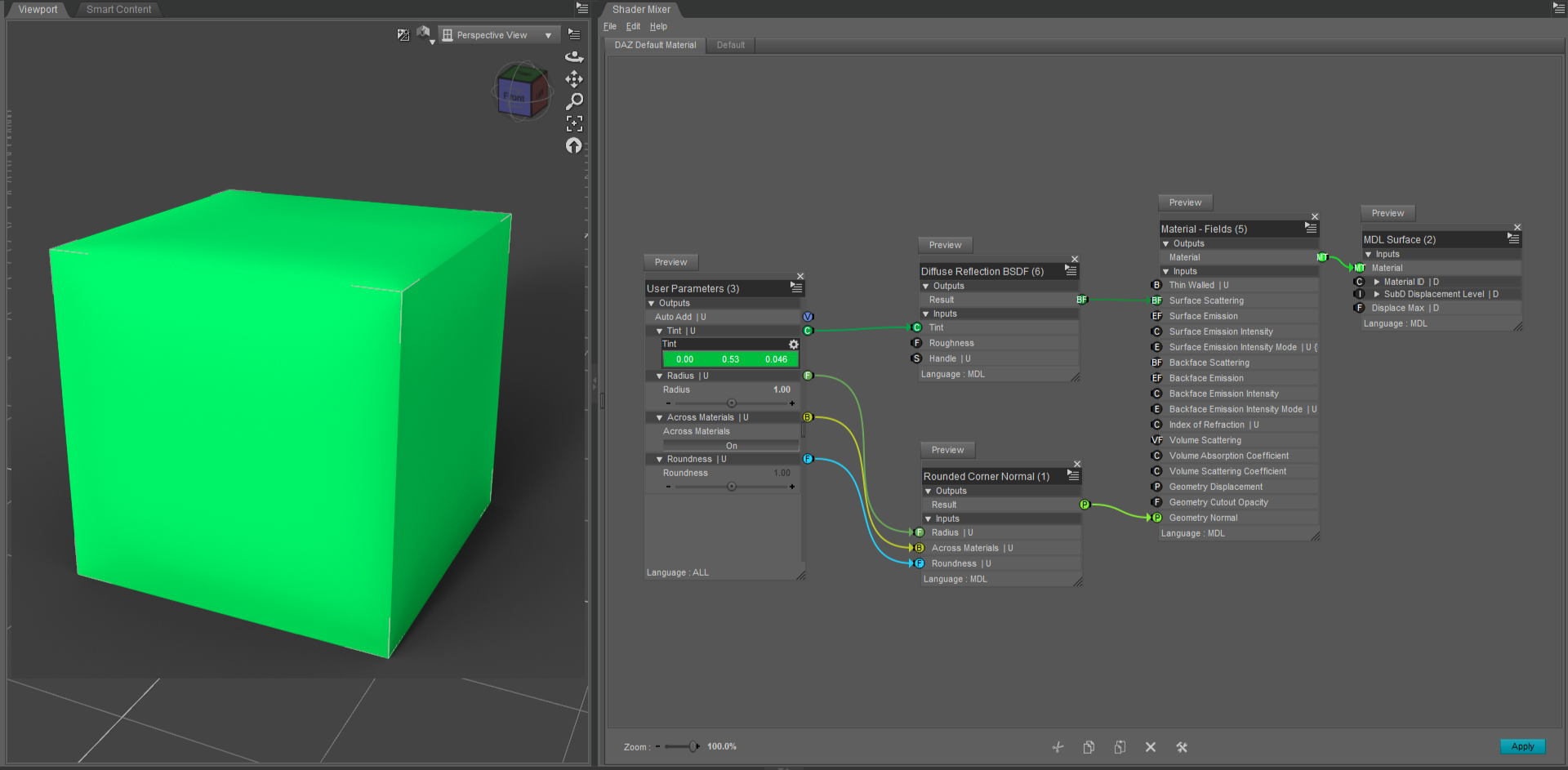Toggle the Across Materials On button
This screenshot has width=1568, height=770.
click(731, 446)
